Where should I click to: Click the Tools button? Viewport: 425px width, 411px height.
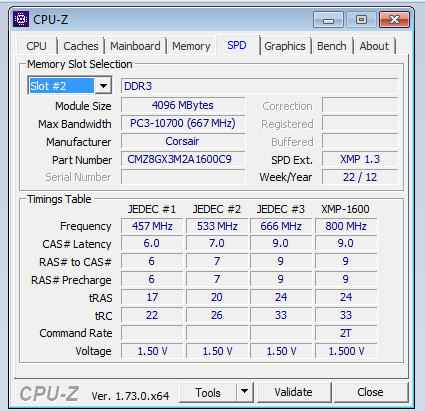point(208,392)
